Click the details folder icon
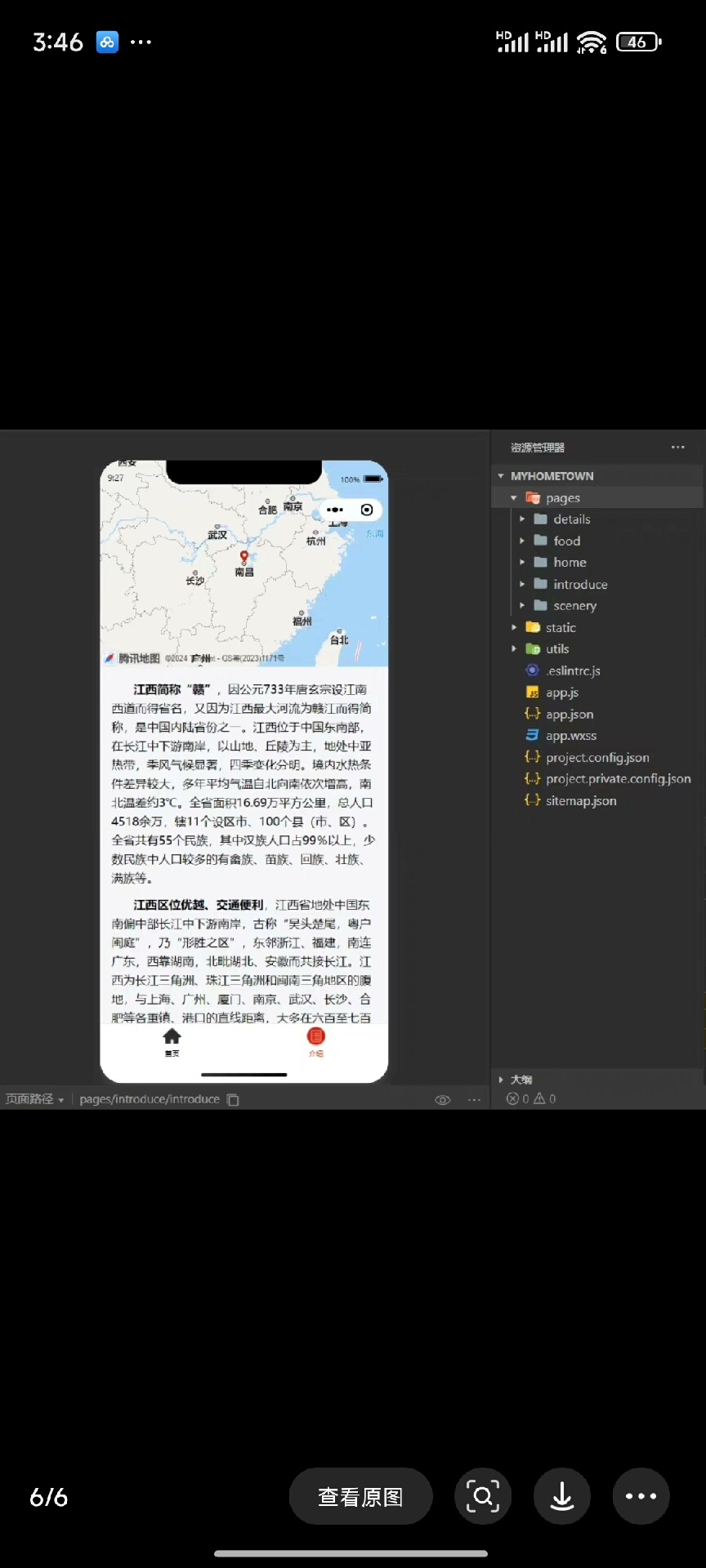Viewport: 706px width, 1568px height. 540,519
